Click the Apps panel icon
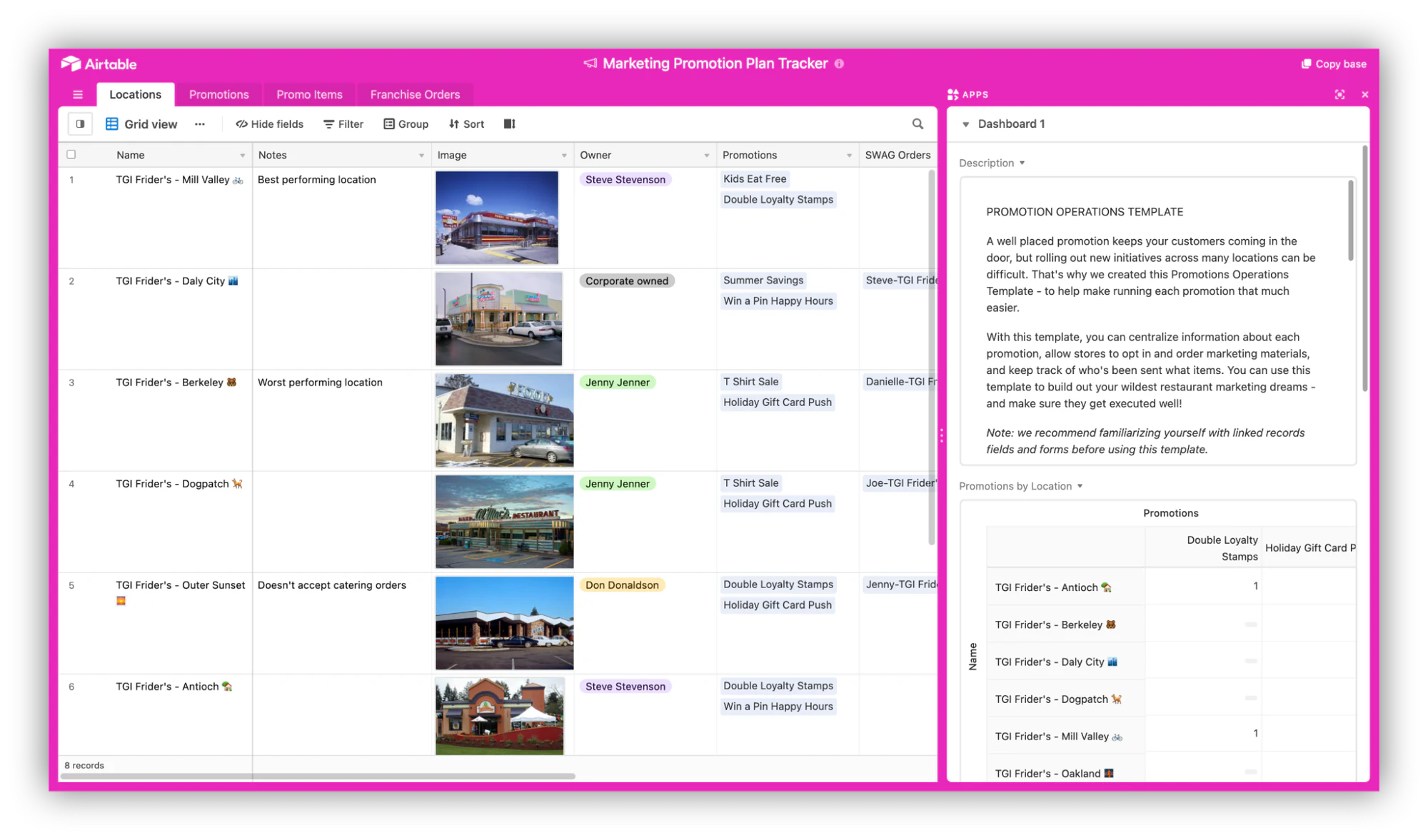This screenshot has height=840, width=1428. point(952,94)
